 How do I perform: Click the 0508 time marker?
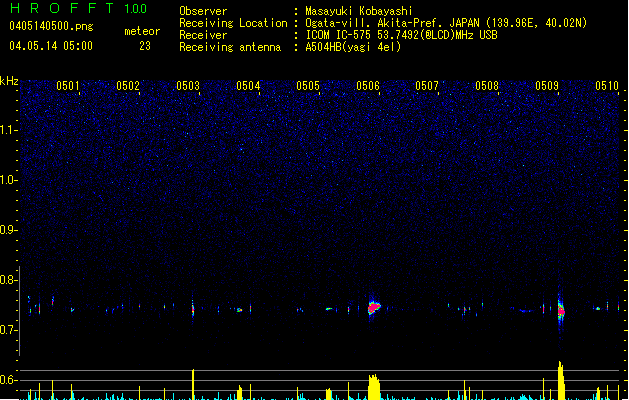487,86
